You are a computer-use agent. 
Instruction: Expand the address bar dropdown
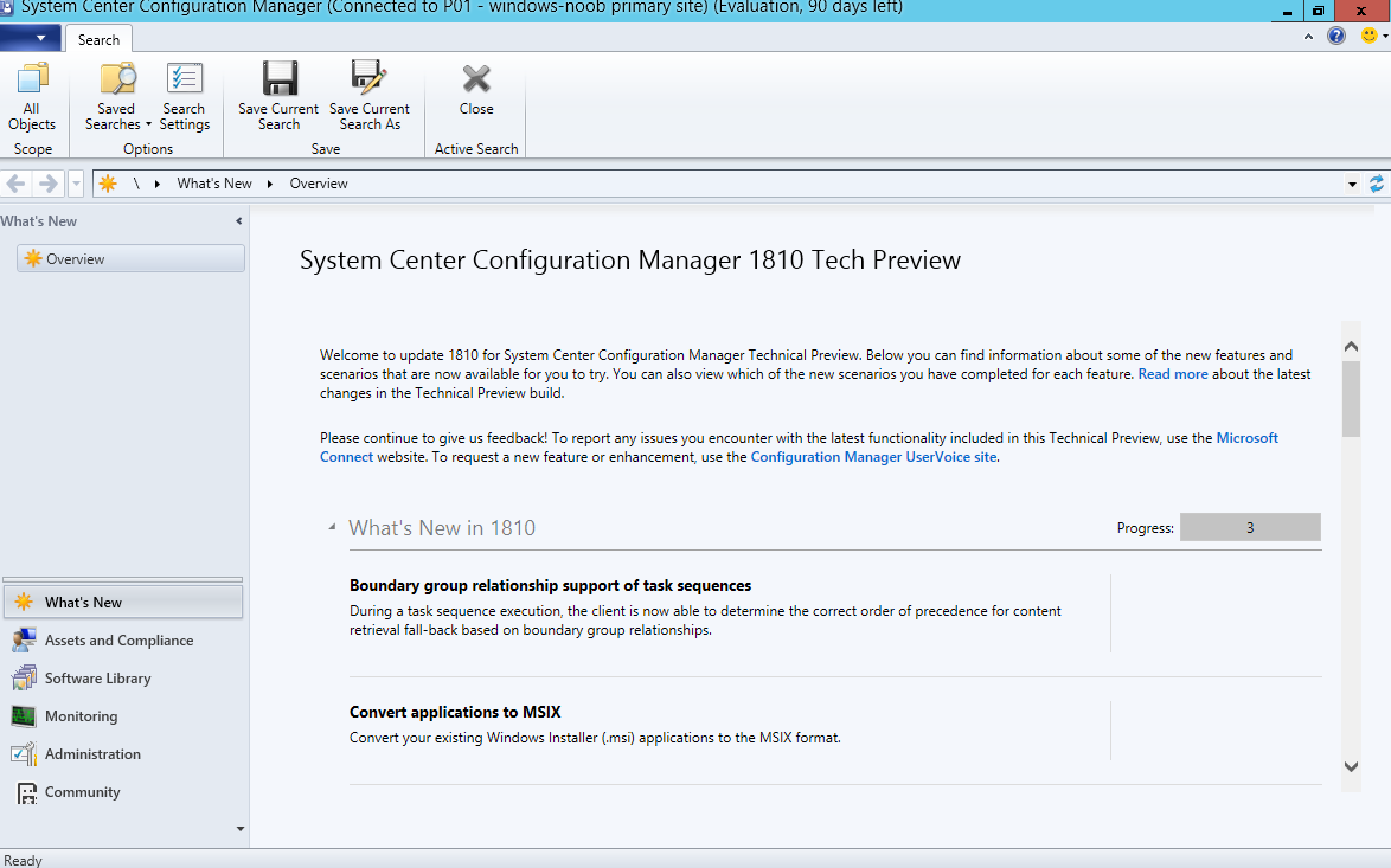(x=1352, y=184)
